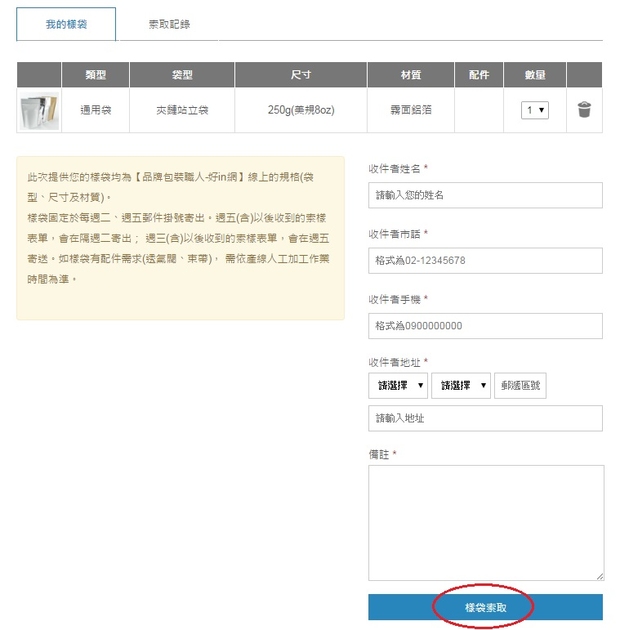Open the 數量 quantity dropdown
620x630 pixels.
[535, 110]
